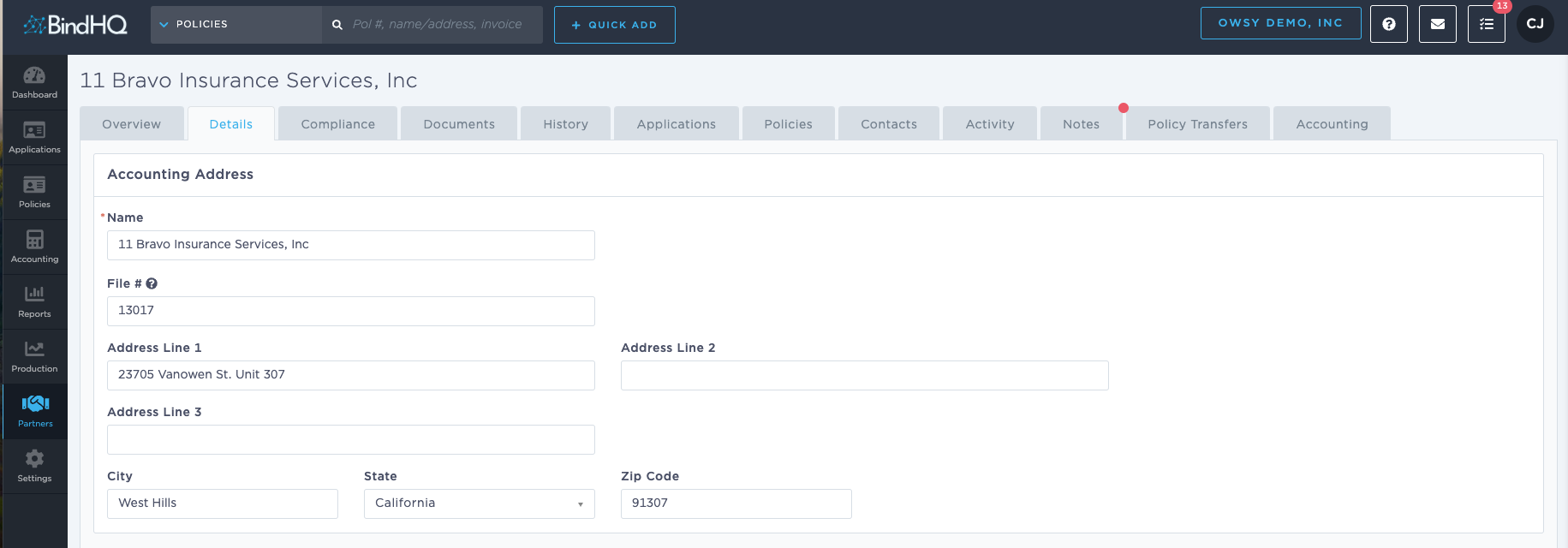Click the City field with West Hills
The height and width of the screenshot is (548, 1568).
pos(223,503)
